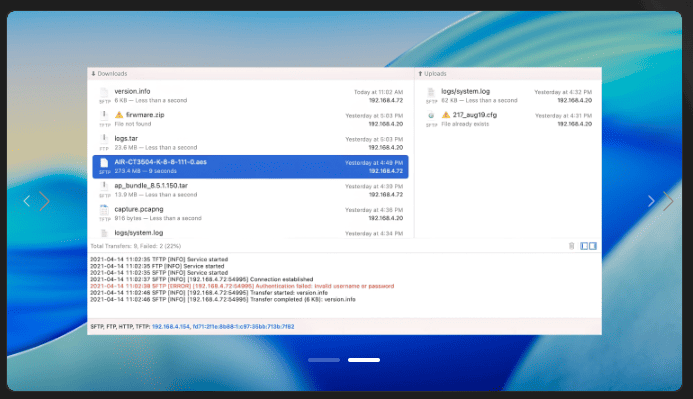Click the red 'Authentication failed' error log line

(x=242, y=286)
